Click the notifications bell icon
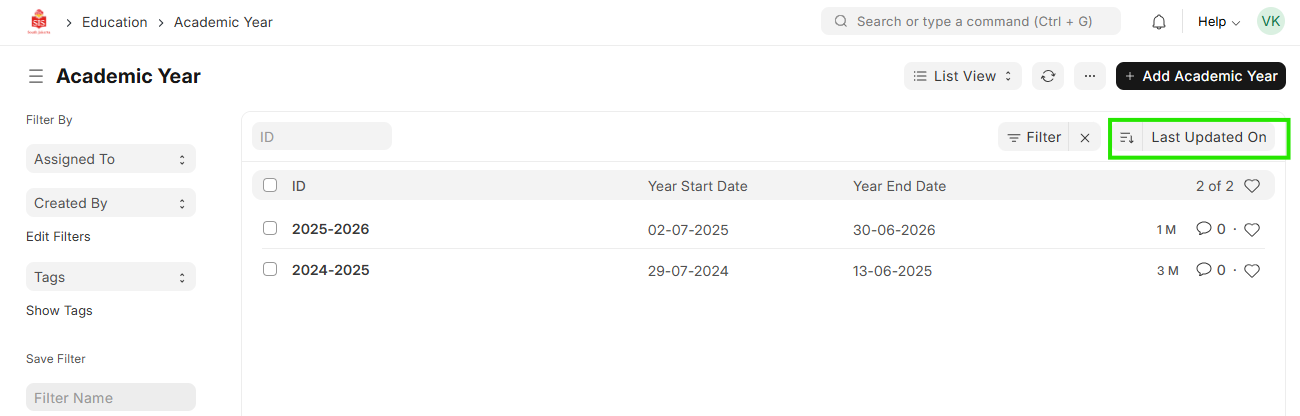This screenshot has width=1300, height=416. point(1159,22)
